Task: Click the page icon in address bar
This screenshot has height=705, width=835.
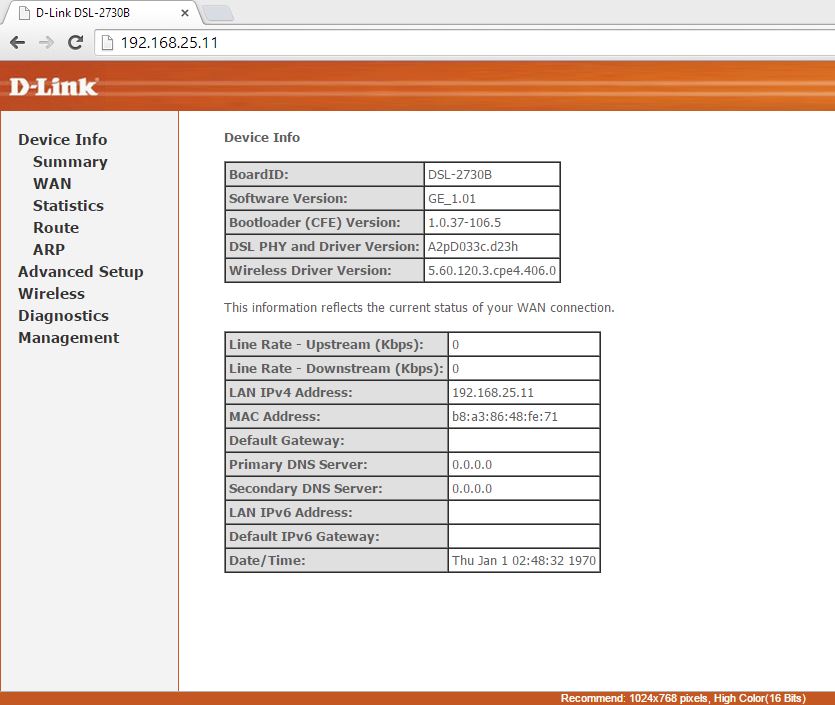Action: tap(108, 43)
